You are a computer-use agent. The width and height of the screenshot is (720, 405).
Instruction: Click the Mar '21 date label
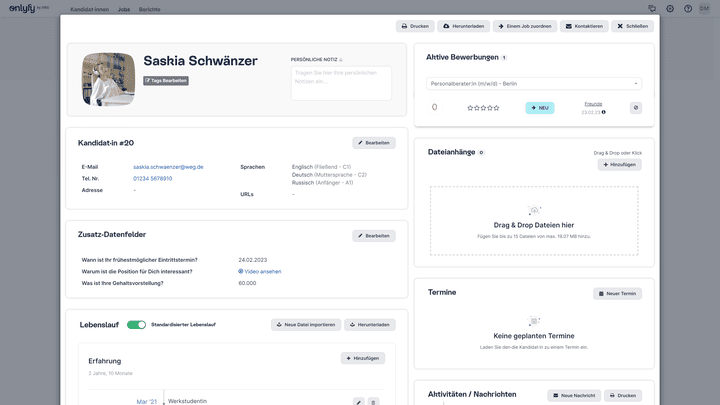click(x=146, y=402)
